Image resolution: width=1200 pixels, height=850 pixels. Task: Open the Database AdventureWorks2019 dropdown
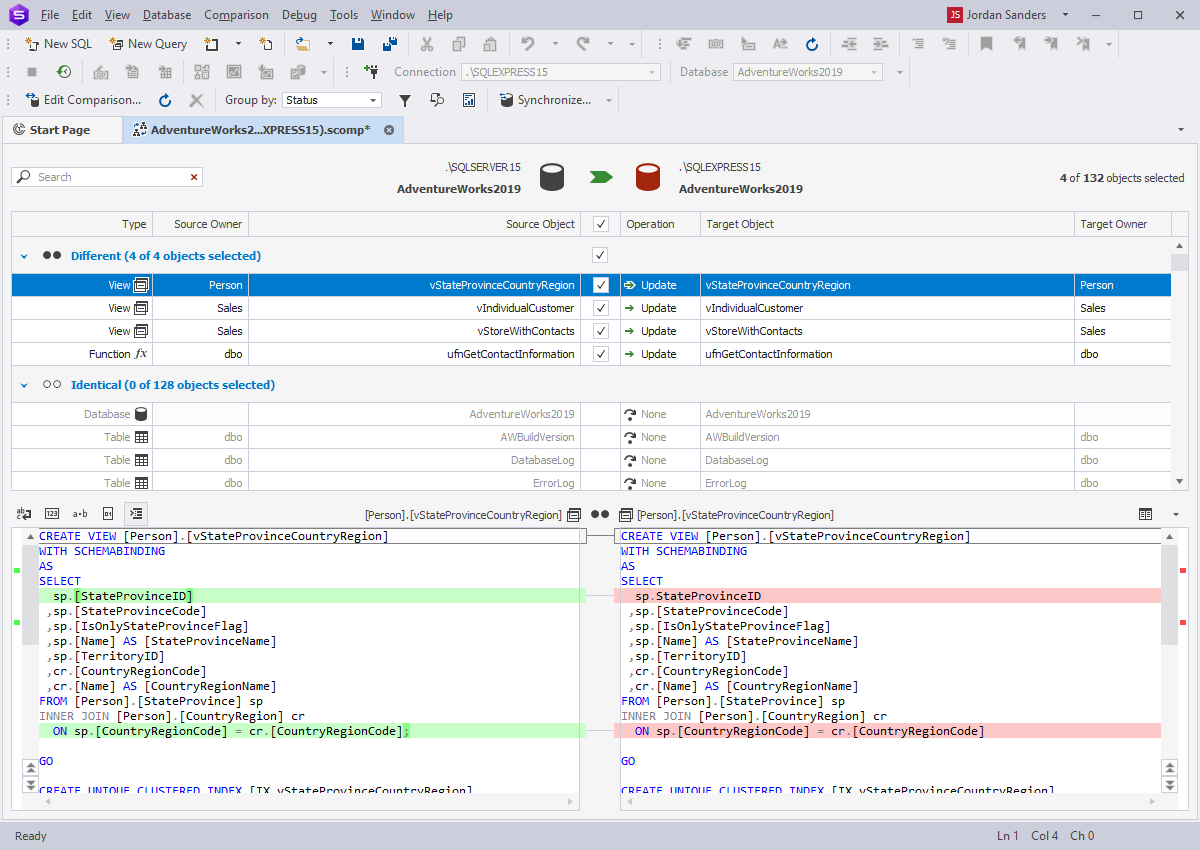click(808, 72)
